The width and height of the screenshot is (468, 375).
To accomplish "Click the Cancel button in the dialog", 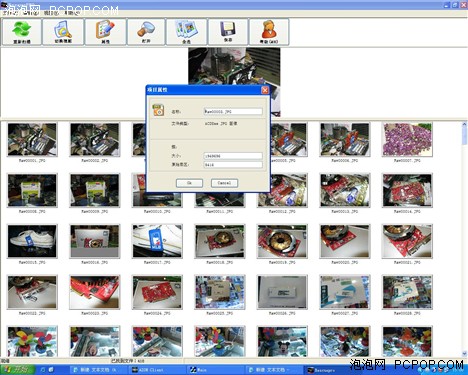I will coord(224,183).
